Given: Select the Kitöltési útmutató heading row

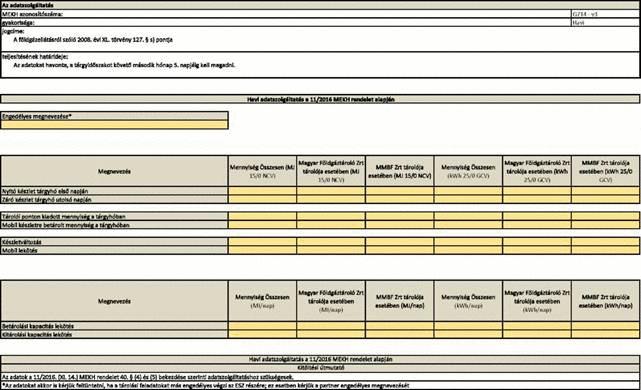Looking at the screenshot, I should [320, 368].
